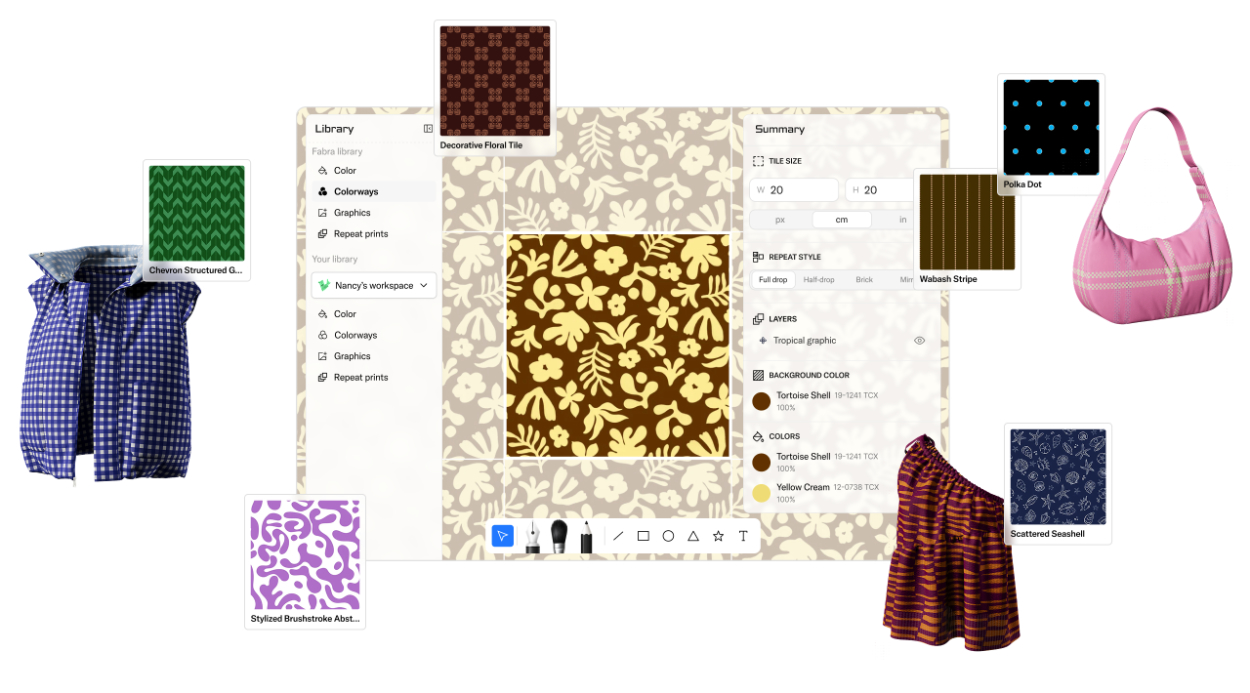Expand the Nancy's workspace dropdown
Image resolution: width=1250 pixels, height=693 pixels.
click(x=374, y=285)
